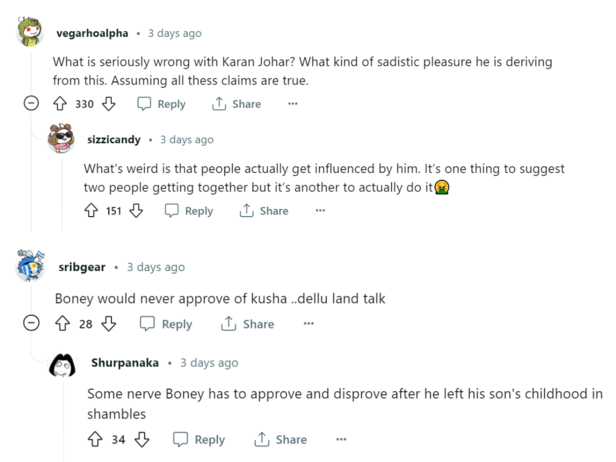
Task: Upvote vegarhoalpha's comment
Action: coord(60,104)
